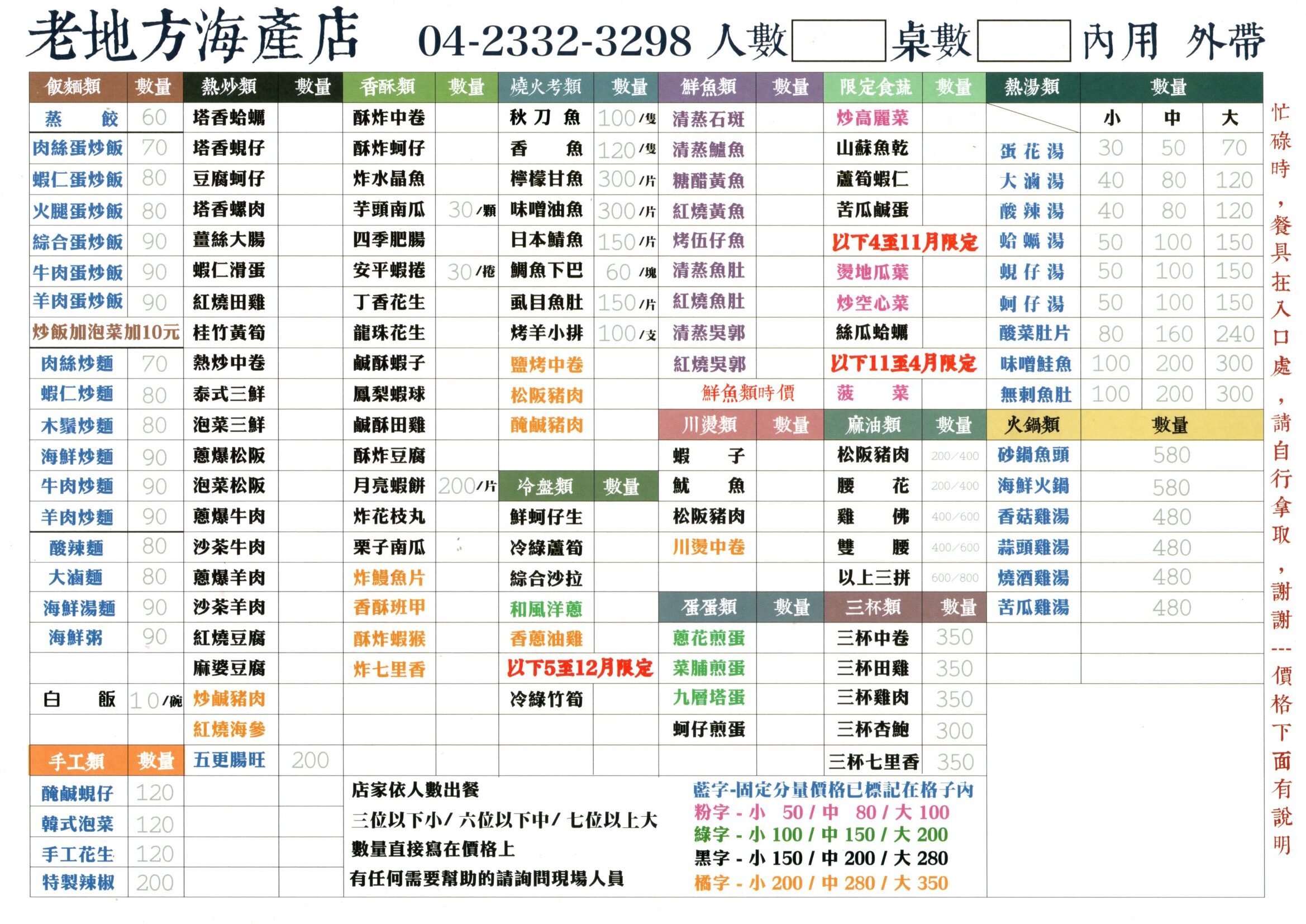Select 九層塔蛋 egg item
Viewport: 1306px width, 924px height.
(709, 698)
